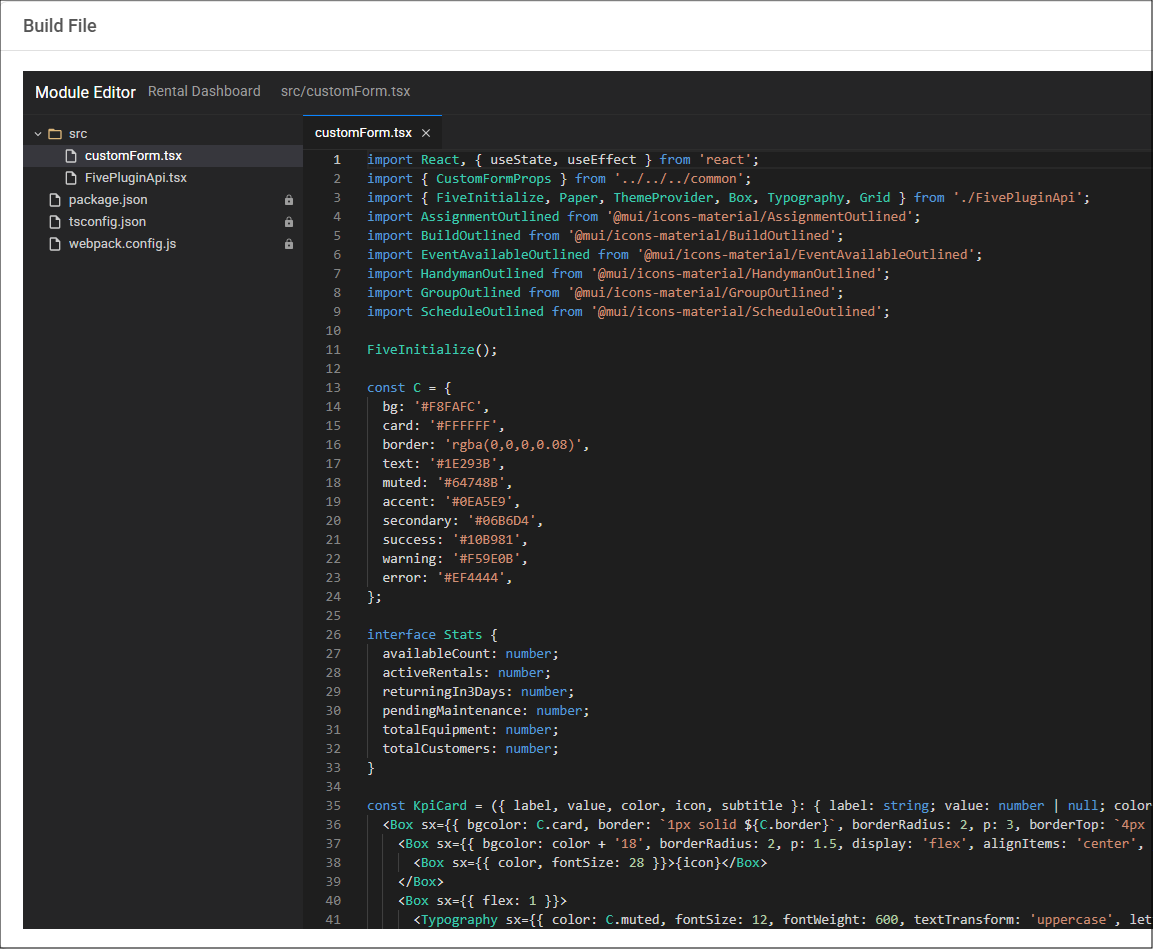Click the Module Editor title
Screen dimensions: 1153x949
(85, 93)
